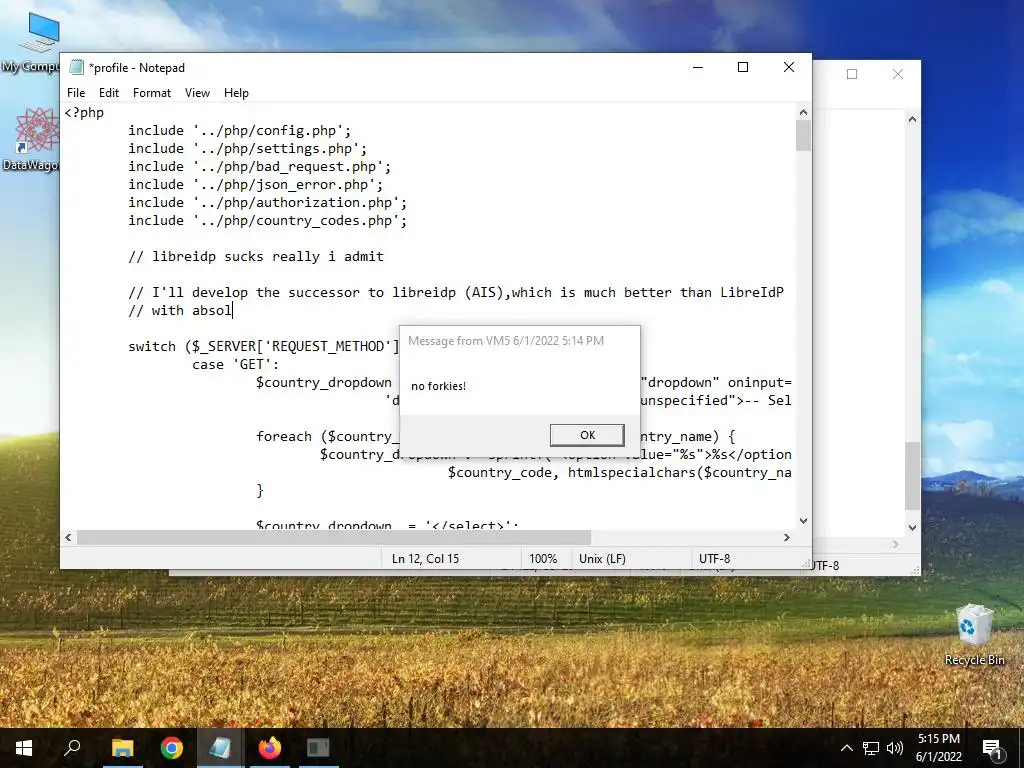Switch to Notepad taskbar icon
1024x768 pixels.
220,748
